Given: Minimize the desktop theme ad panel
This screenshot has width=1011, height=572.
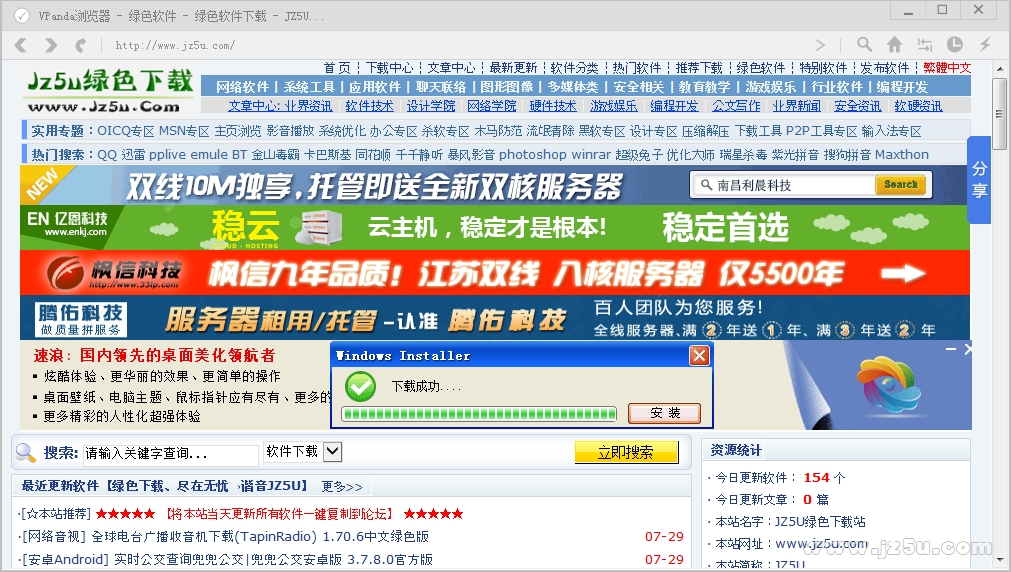Looking at the screenshot, I should tap(950, 349).
